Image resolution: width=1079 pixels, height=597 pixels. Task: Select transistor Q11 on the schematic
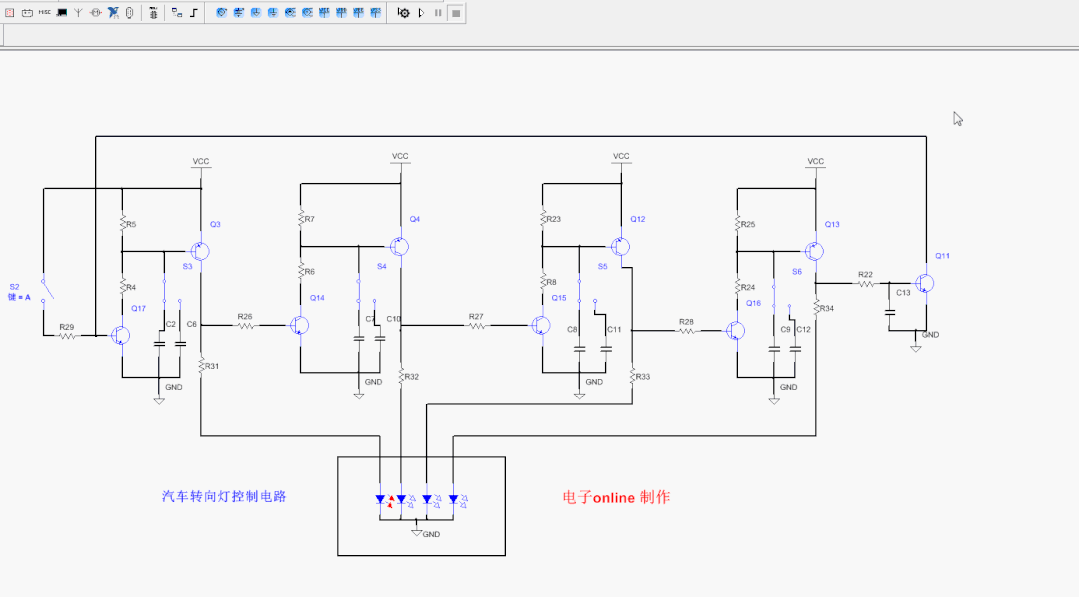tap(924, 284)
